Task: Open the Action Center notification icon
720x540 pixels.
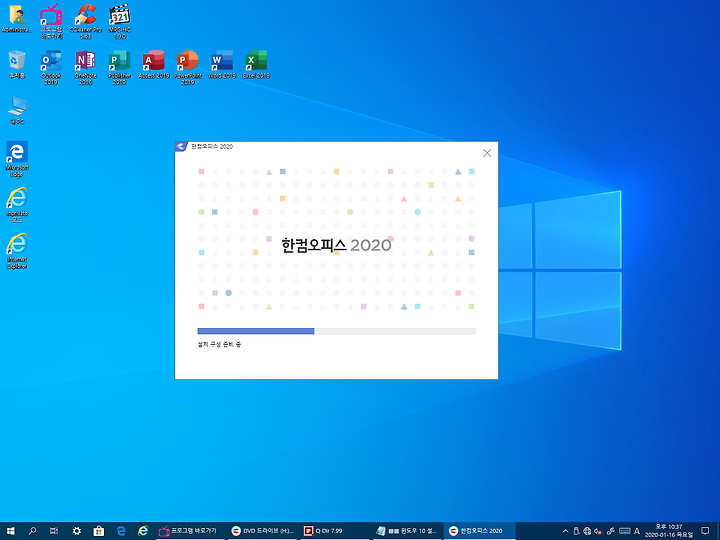Action: pos(706,531)
